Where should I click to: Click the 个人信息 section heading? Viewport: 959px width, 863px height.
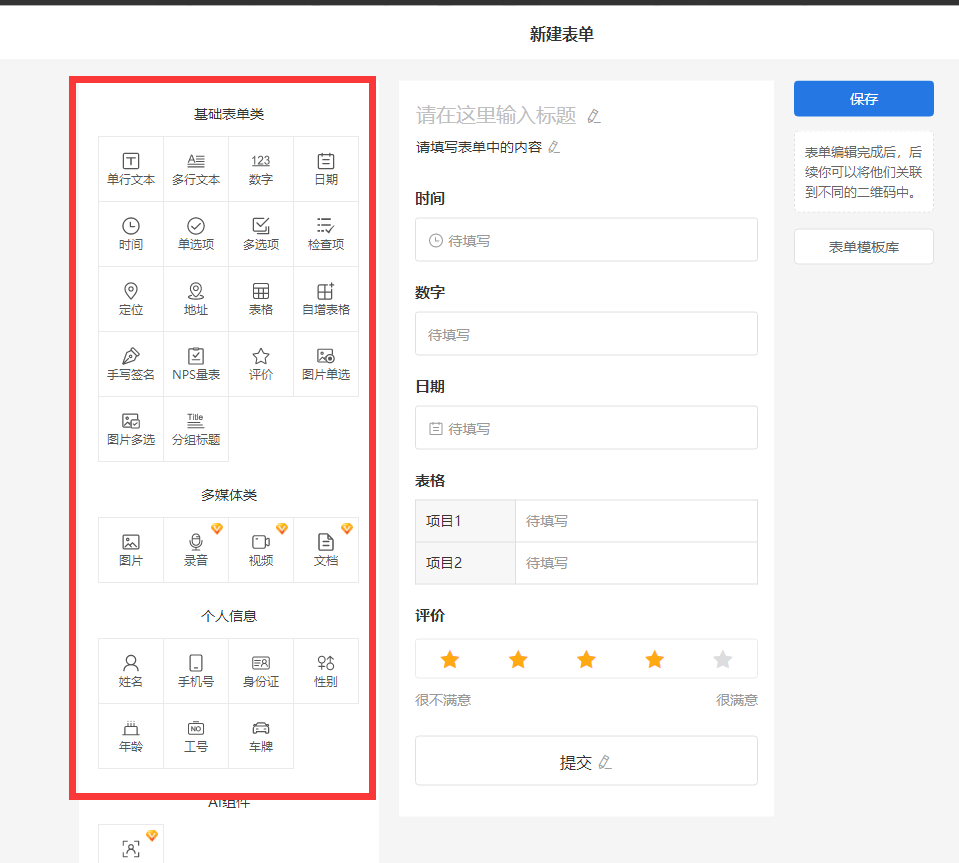[x=229, y=617]
